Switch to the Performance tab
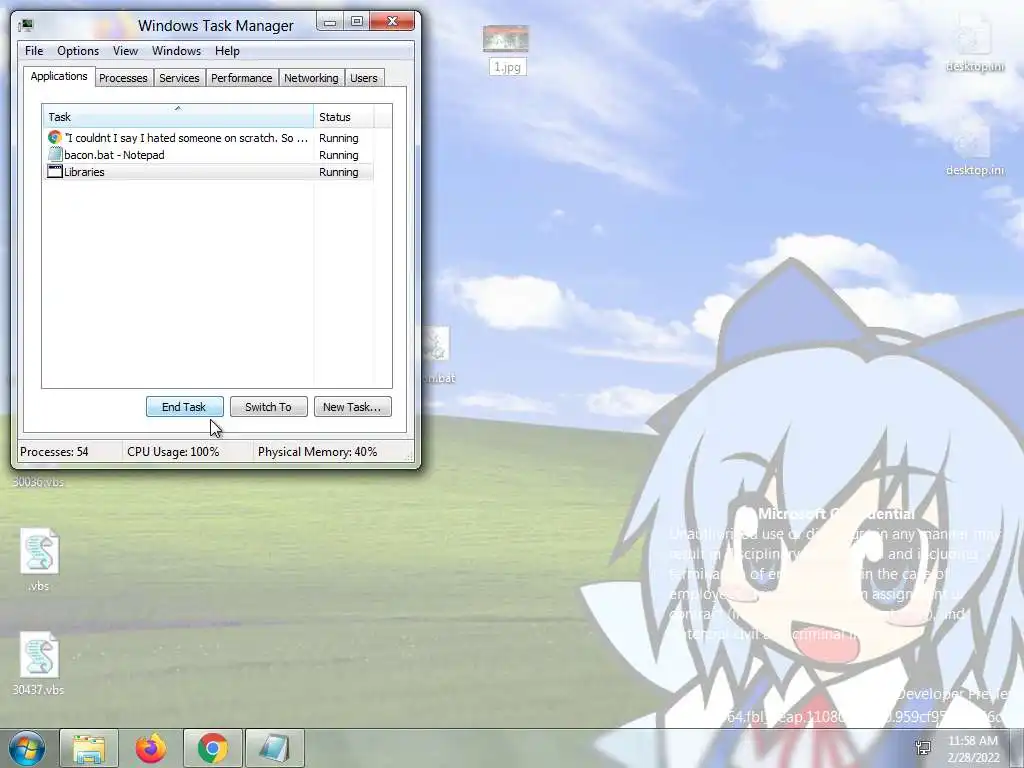Screen dimensions: 1024x768 242,78
